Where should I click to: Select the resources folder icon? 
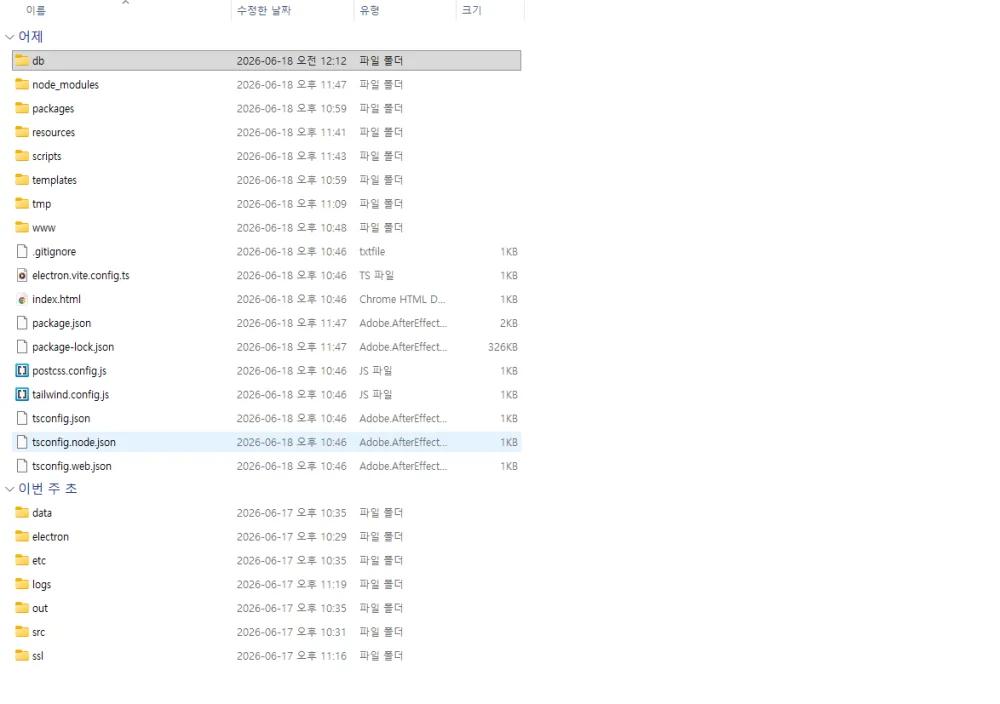22,132
